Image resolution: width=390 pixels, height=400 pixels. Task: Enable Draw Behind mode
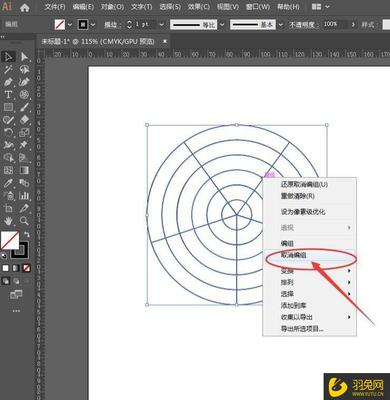click(x=16, y=281)
